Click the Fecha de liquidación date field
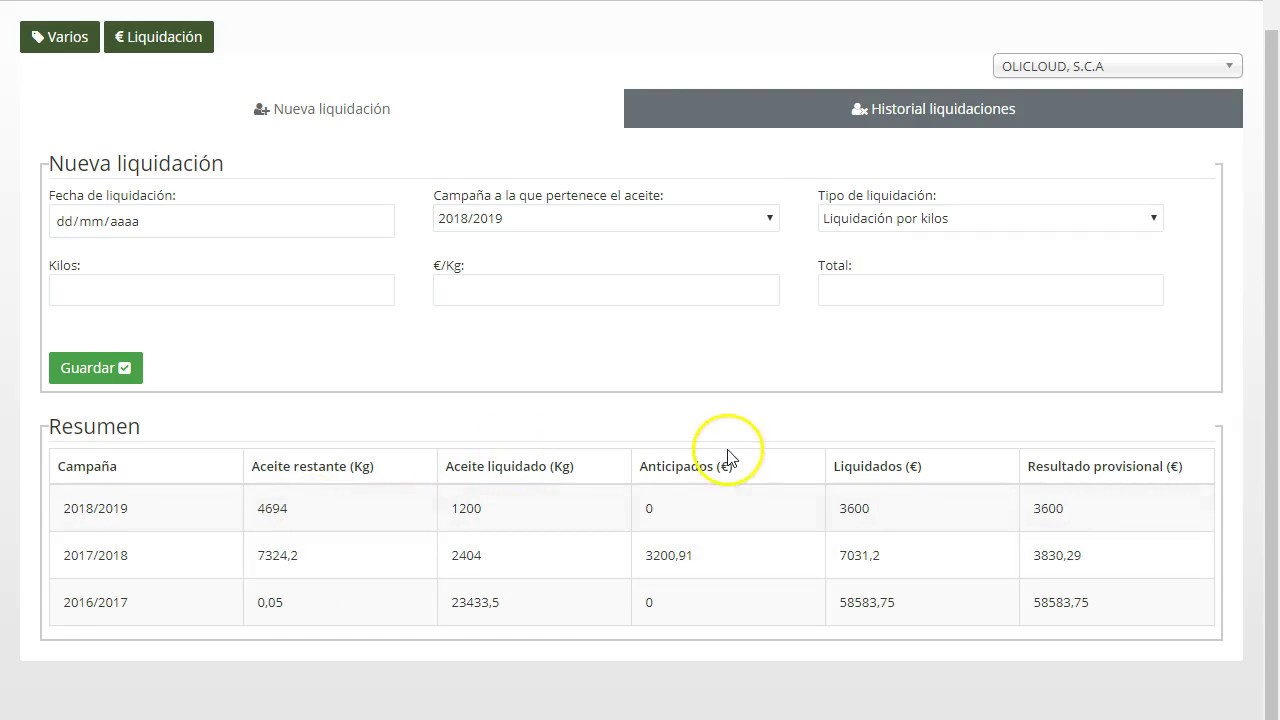This screenshot has height=720, width=1280. 221,221
